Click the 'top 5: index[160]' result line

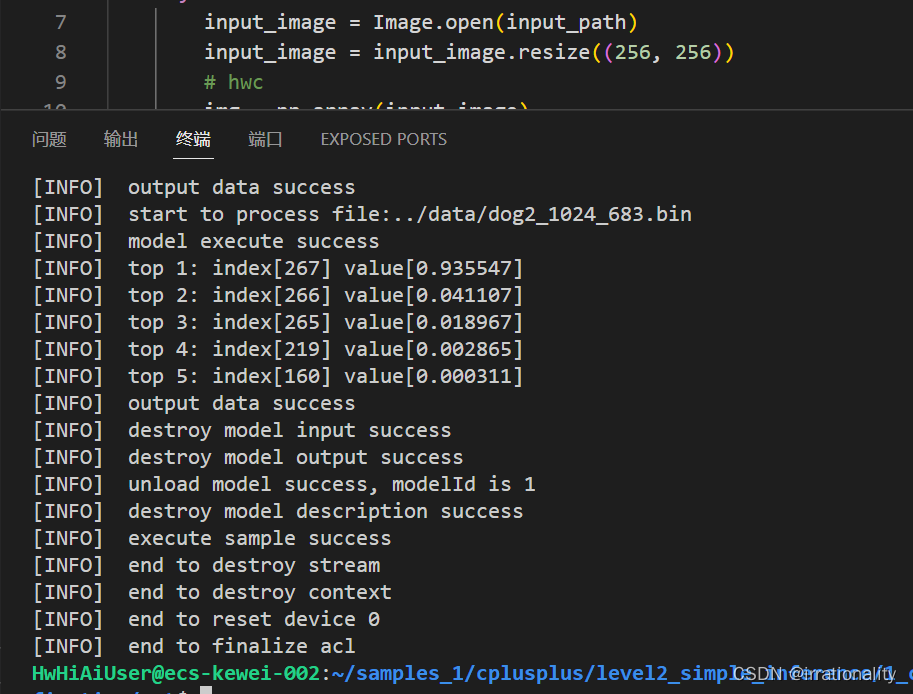(x=278, y=376)
